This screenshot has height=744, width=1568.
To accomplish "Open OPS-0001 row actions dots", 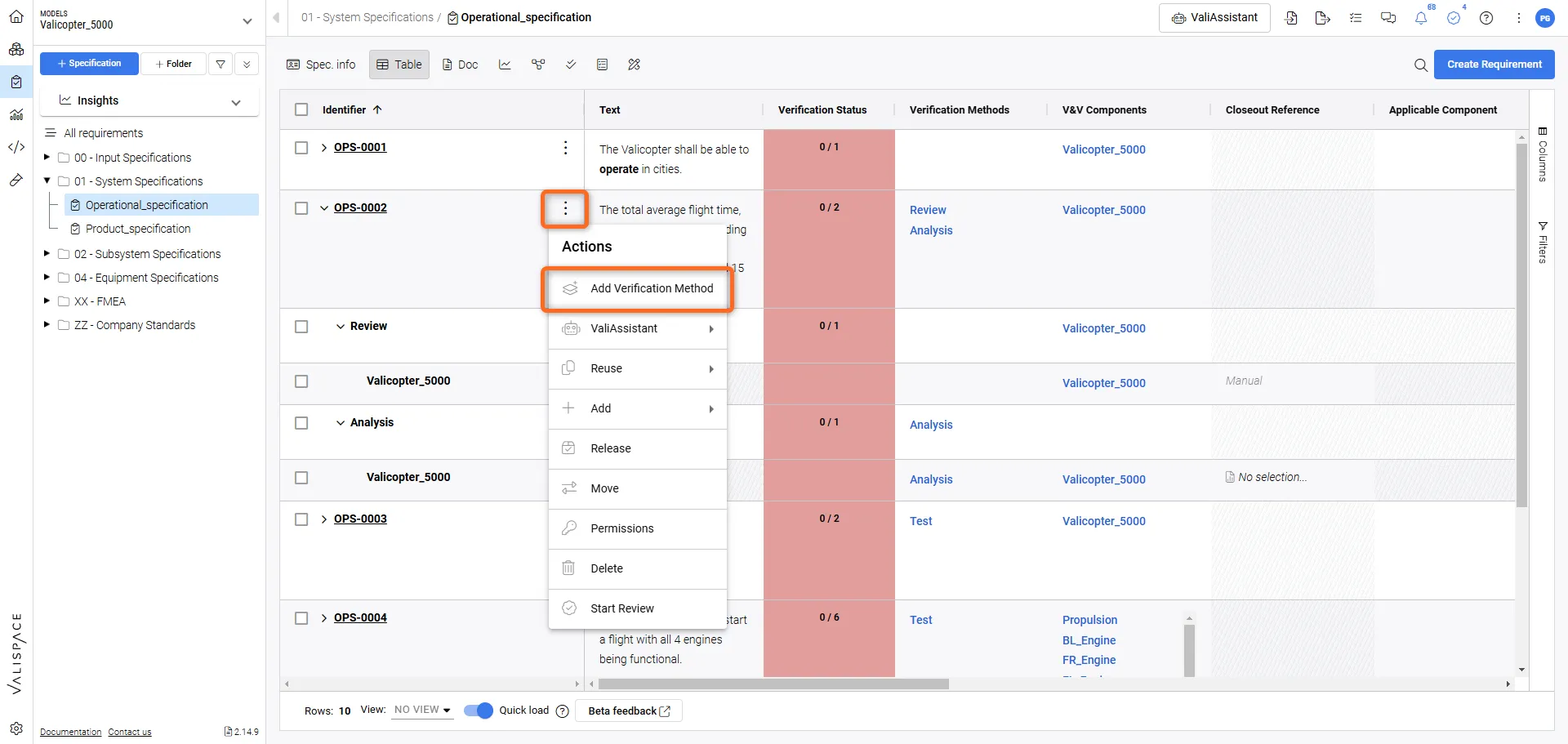I will point(565,148).
